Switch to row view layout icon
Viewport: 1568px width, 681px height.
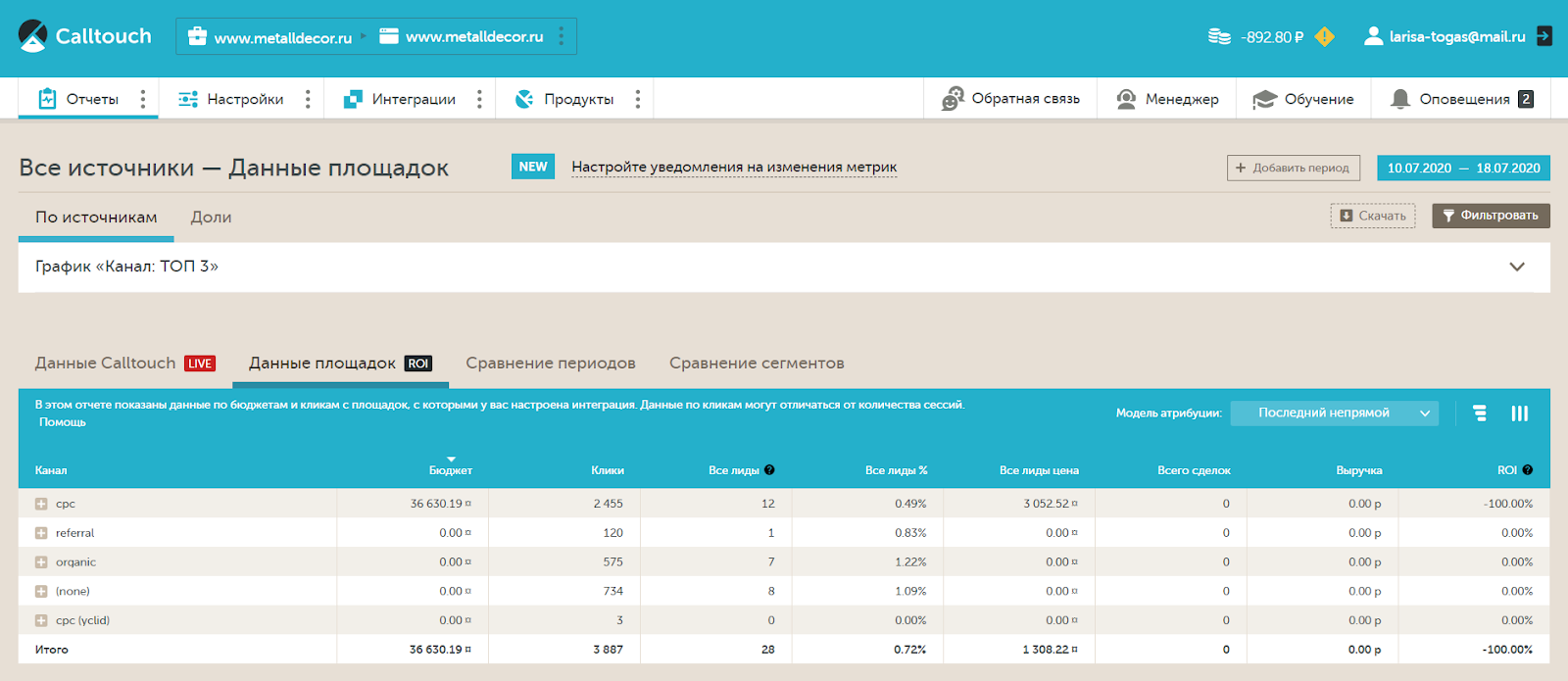1480,413
